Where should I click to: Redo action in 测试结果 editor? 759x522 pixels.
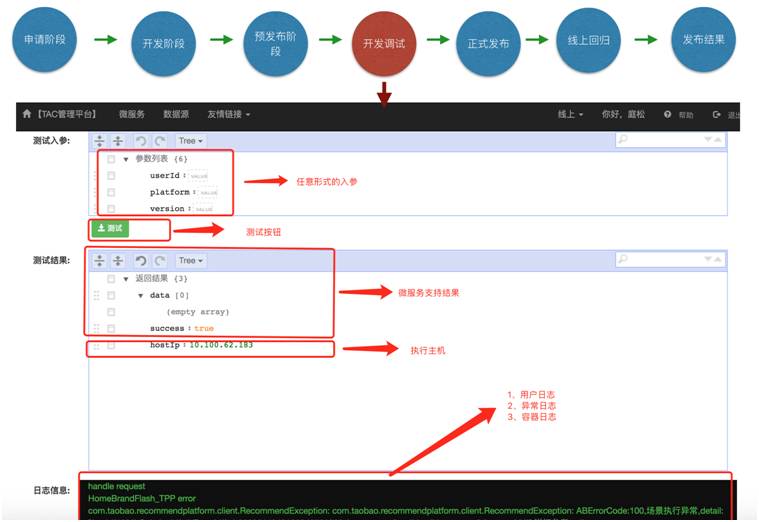pyautogui.click(x=160, y=261)
